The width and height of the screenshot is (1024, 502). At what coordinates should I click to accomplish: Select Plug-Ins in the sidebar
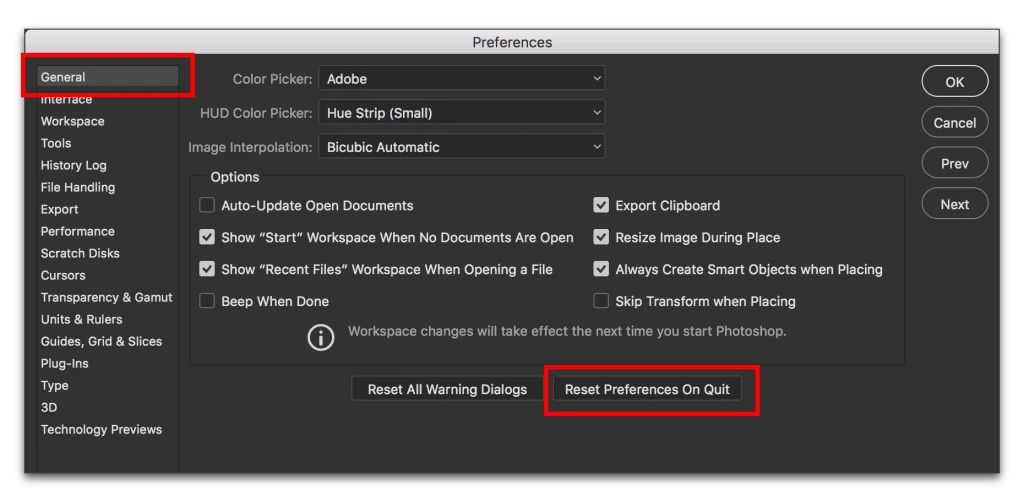click(64, 364)
